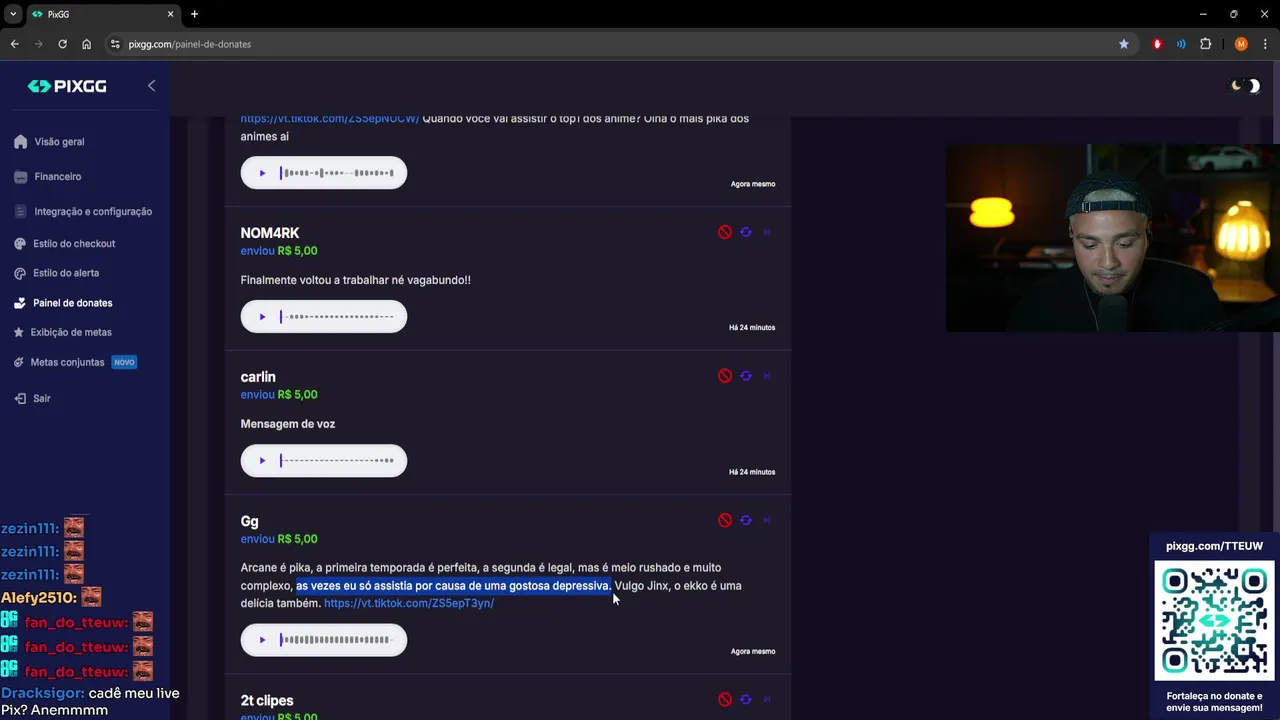
Task: Click the Exibição de metas star icon
Action: tap(21, 332)
